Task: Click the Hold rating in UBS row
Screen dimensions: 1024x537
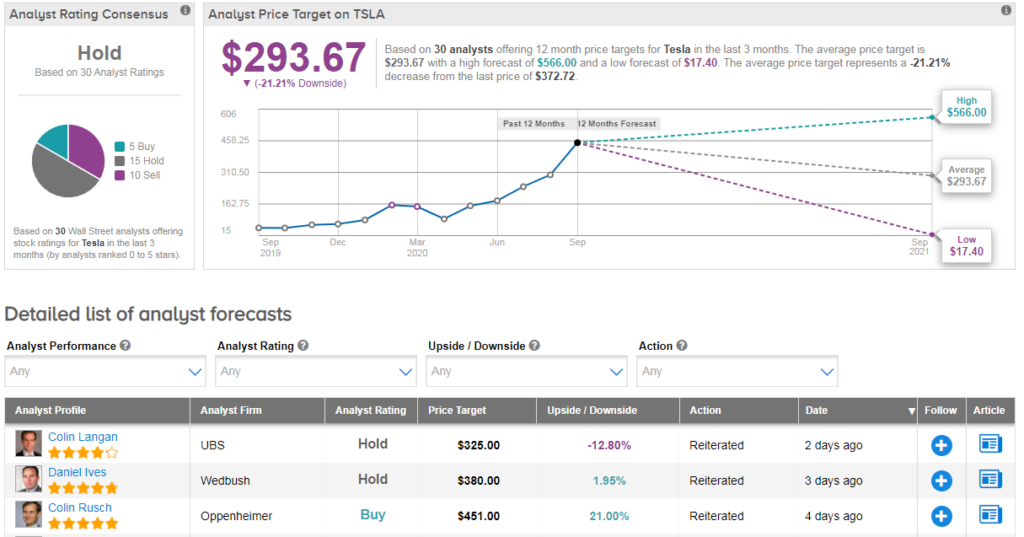Action: [373, 444]
